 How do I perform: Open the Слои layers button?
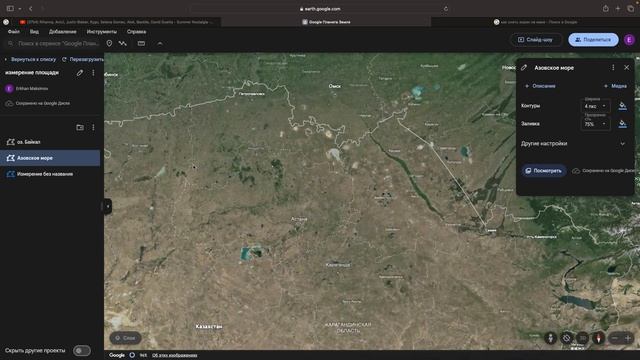coord(125,338)
